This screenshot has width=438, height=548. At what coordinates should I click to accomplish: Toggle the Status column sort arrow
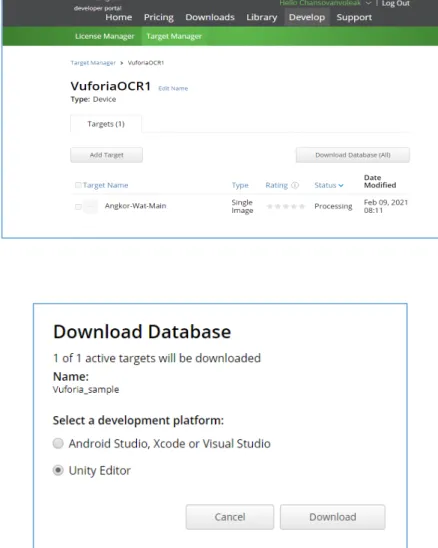(x=341, y=186)
